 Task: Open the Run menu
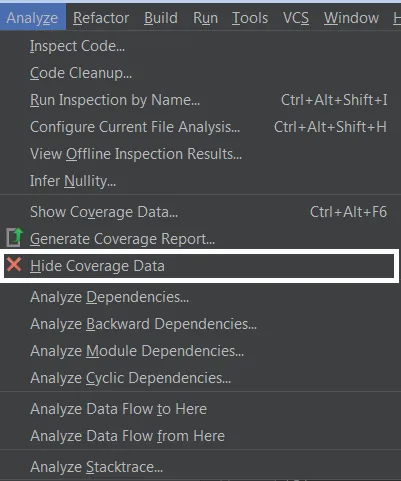[x=205, y=18]
